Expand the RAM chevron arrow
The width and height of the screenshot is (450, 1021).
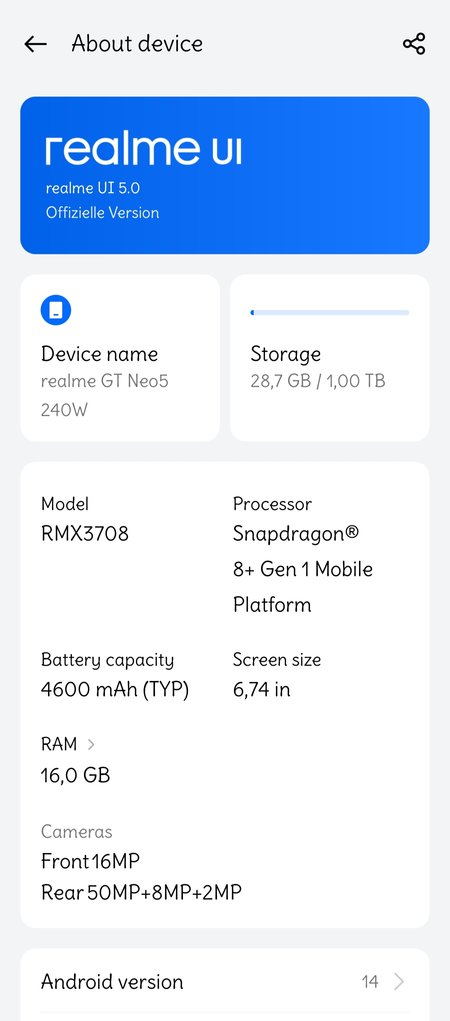91,744
